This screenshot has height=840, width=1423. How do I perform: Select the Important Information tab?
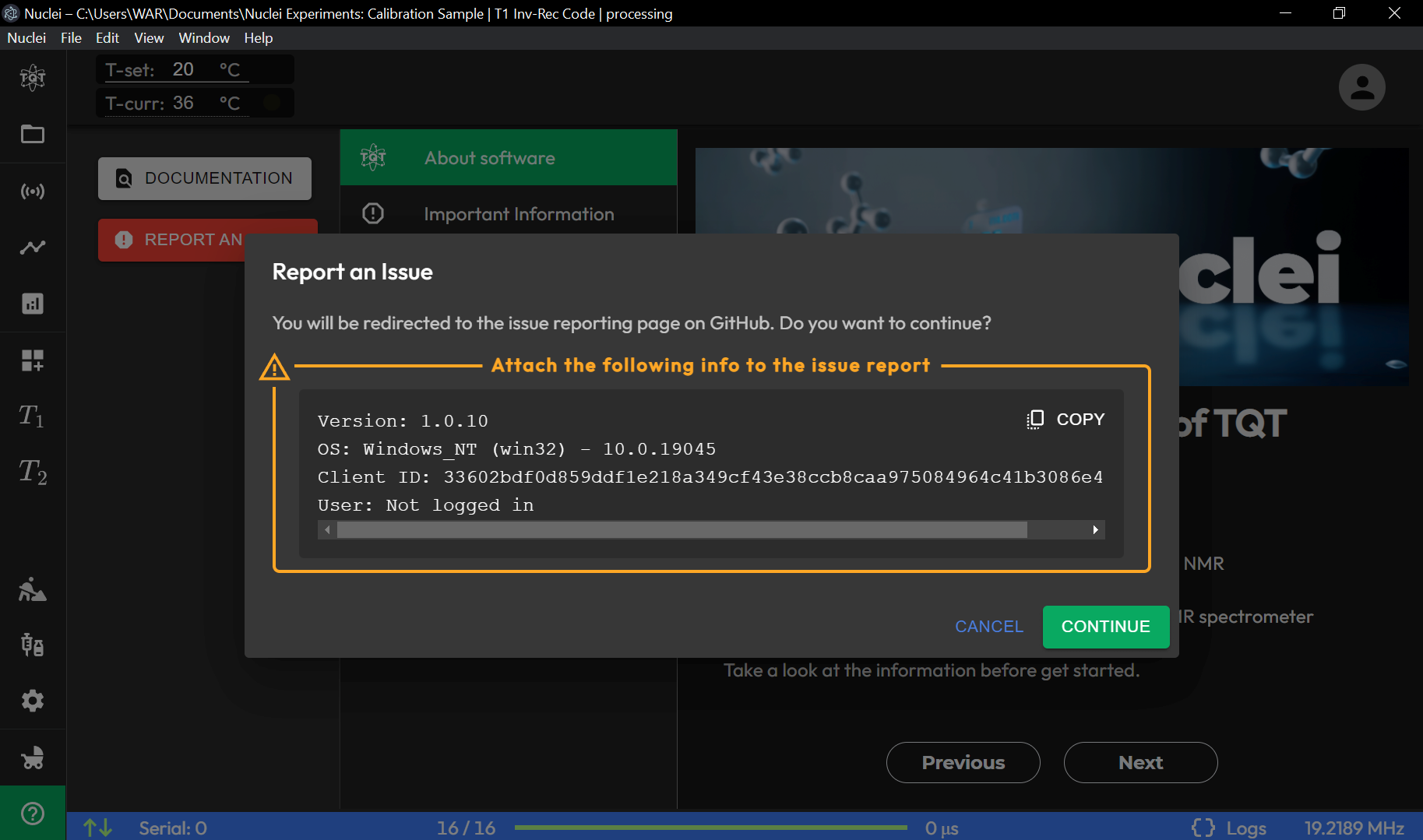tap(509, 213)
